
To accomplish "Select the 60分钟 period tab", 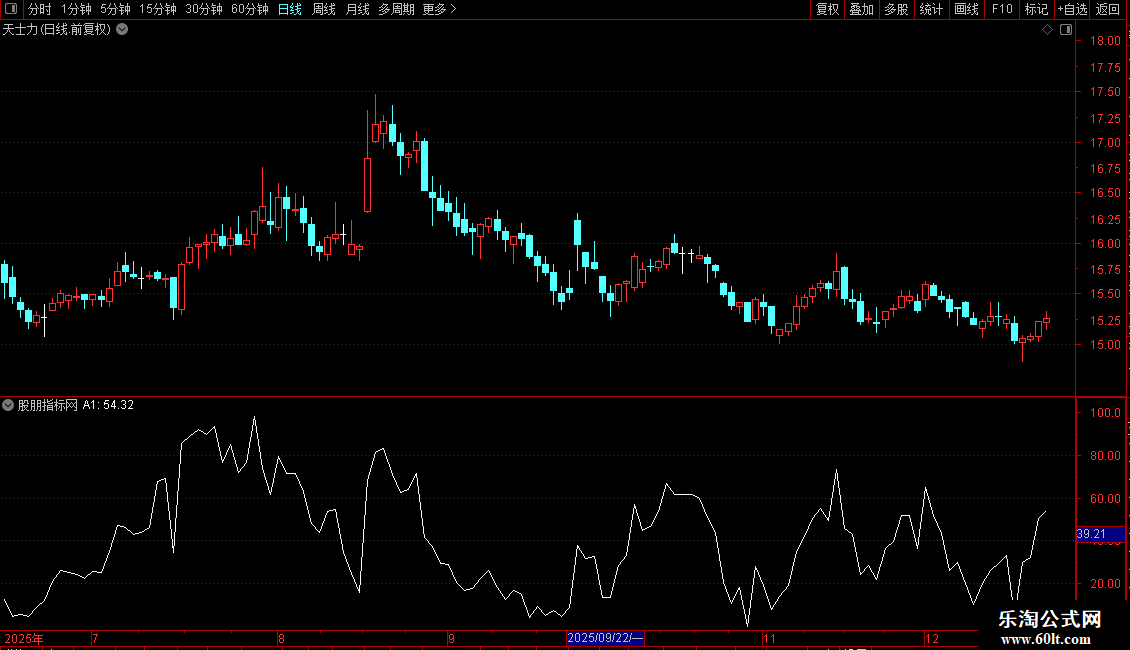I will [x=250, y=9].
